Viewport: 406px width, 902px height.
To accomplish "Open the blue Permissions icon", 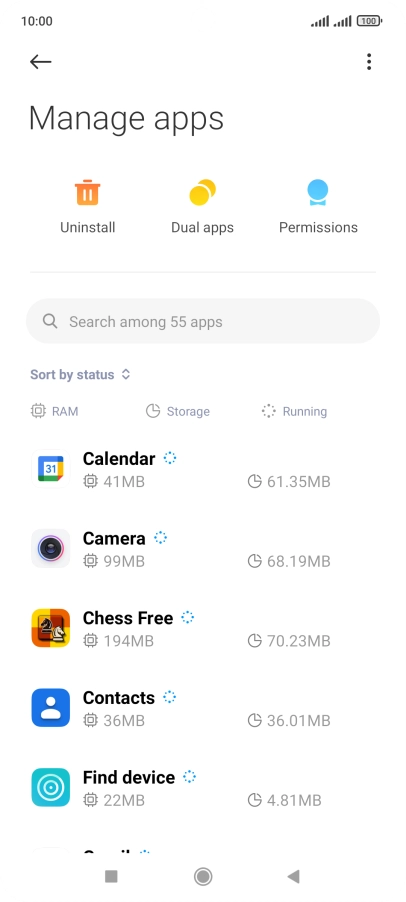I will 317,193.
